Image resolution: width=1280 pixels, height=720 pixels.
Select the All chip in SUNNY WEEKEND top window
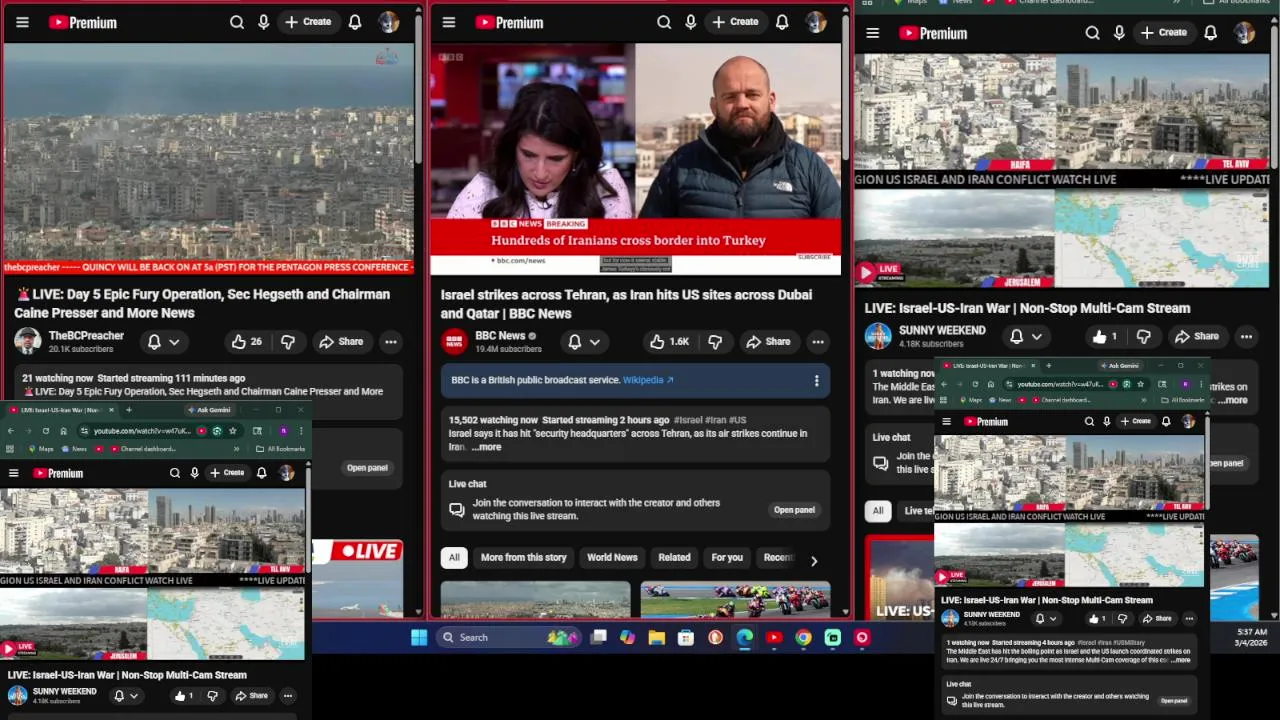coord(878,511)
